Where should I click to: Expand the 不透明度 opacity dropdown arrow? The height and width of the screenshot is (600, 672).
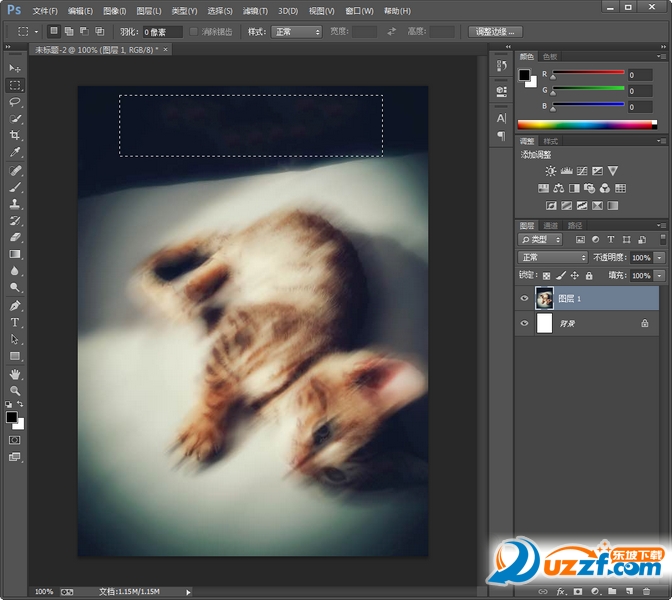[x=659, y=258]
